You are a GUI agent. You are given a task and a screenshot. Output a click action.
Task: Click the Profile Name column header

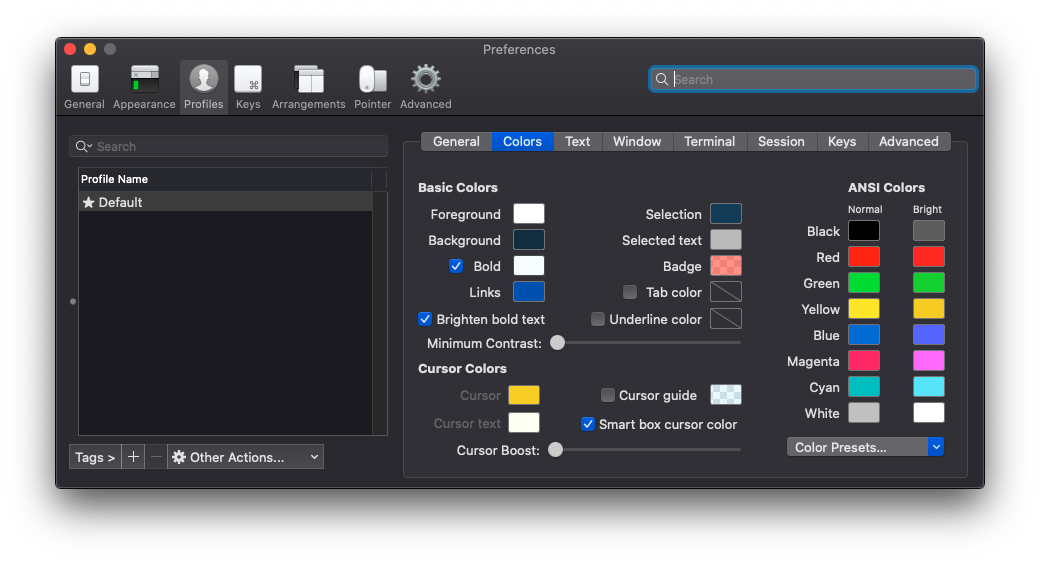(226, 179)
